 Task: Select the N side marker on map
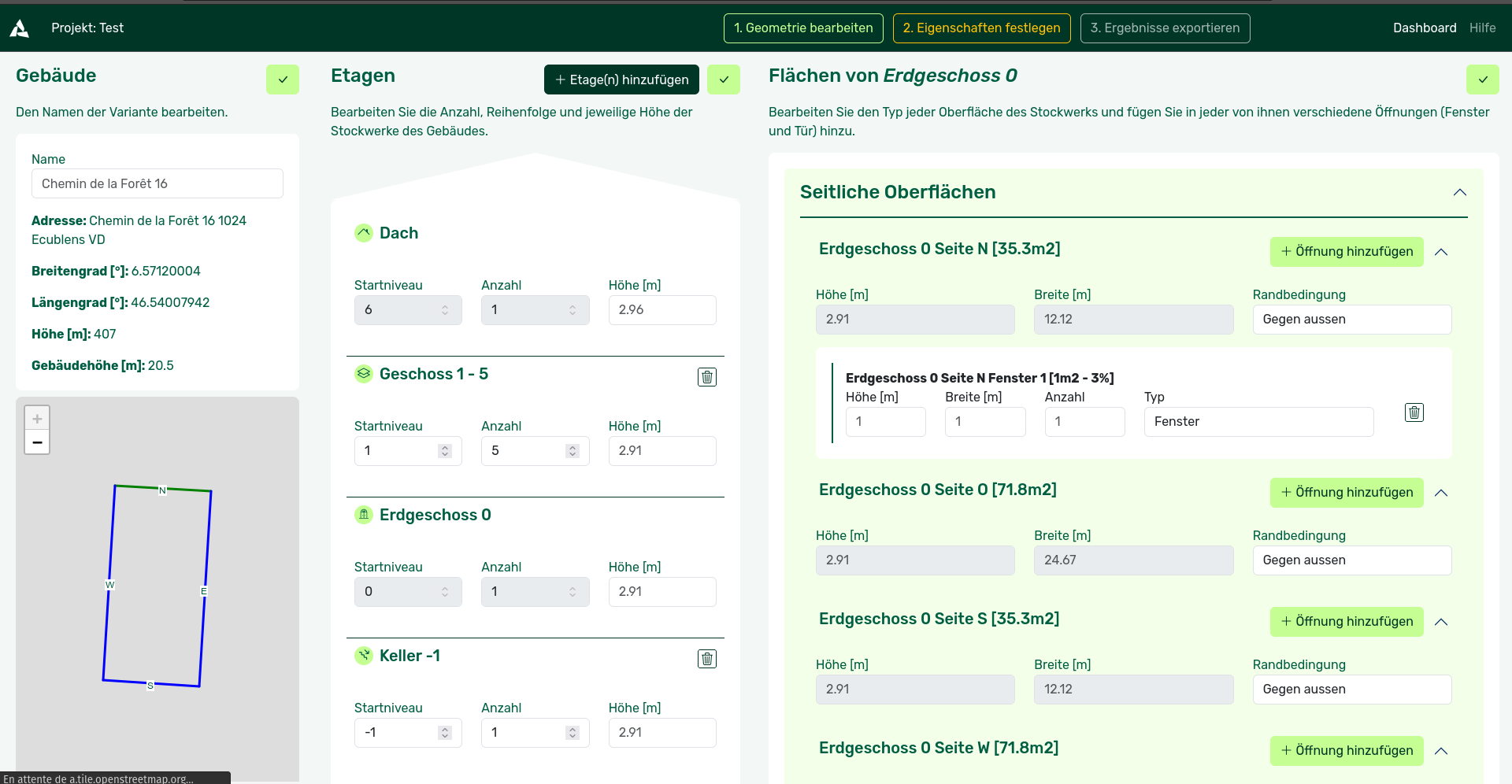point(163,490)
